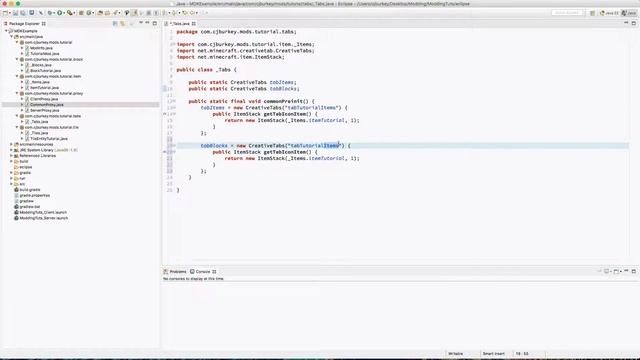This screenshot has height=360, width=640.
Task: Collapse the src/main/java source folder
Action: (12, 37)
